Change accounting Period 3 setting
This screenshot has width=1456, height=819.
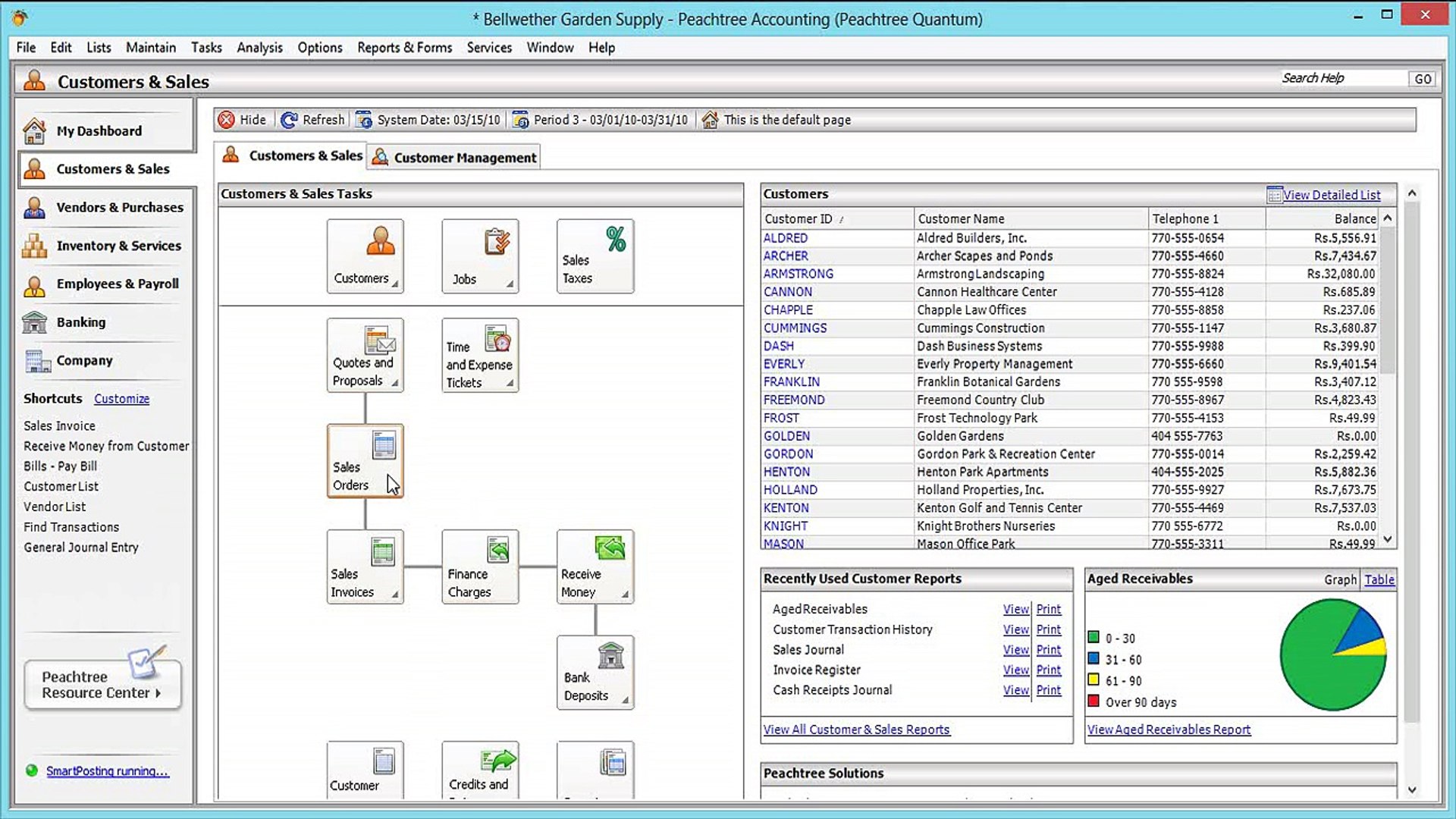[601, 120]
